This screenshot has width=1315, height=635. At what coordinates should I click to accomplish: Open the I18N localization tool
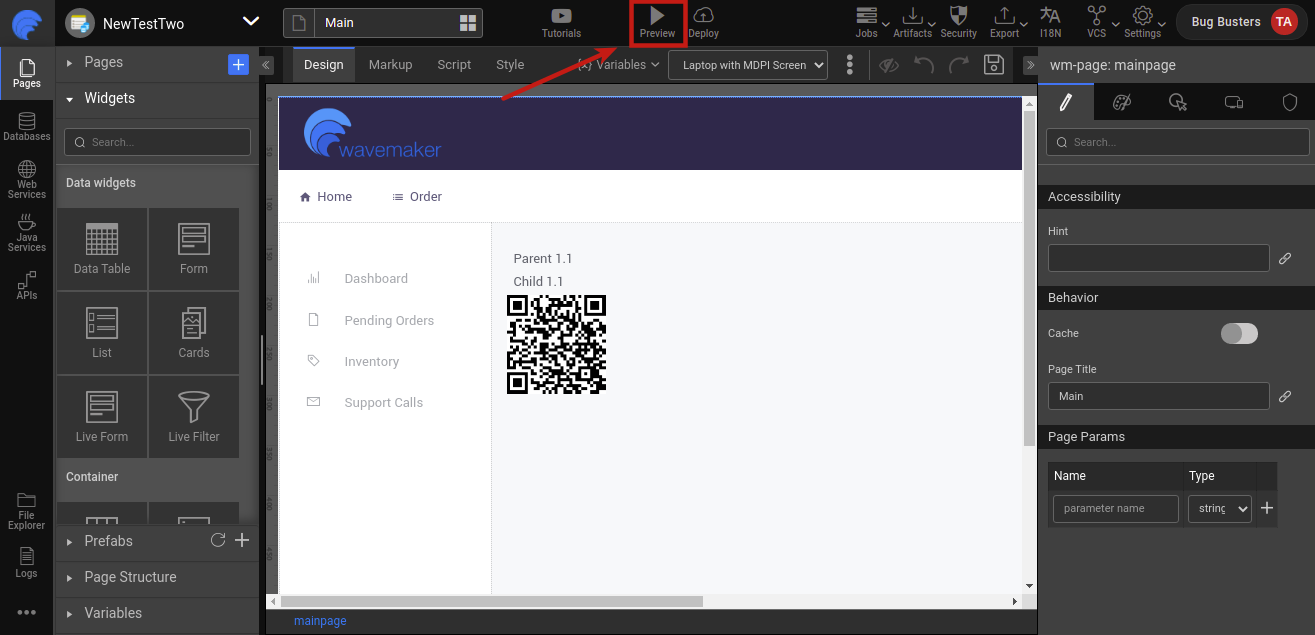1051,22
